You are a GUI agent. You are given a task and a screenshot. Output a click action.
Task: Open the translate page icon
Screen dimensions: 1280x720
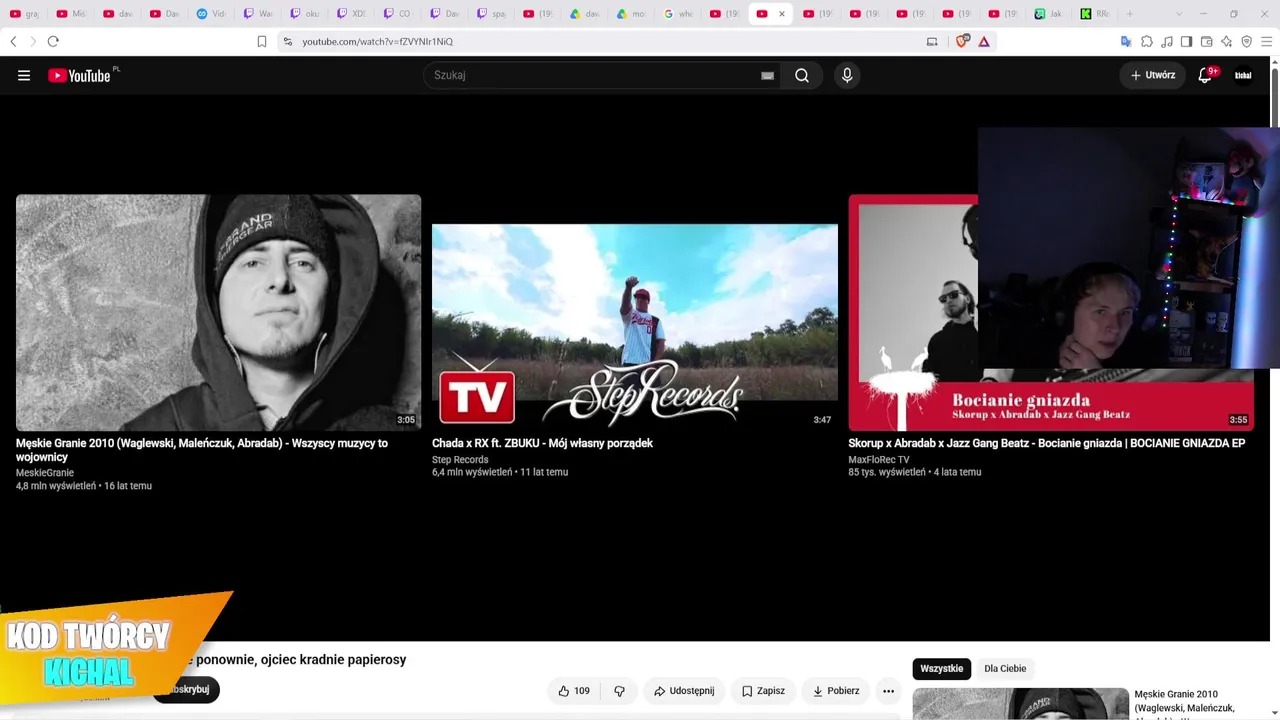point(1126,41)
